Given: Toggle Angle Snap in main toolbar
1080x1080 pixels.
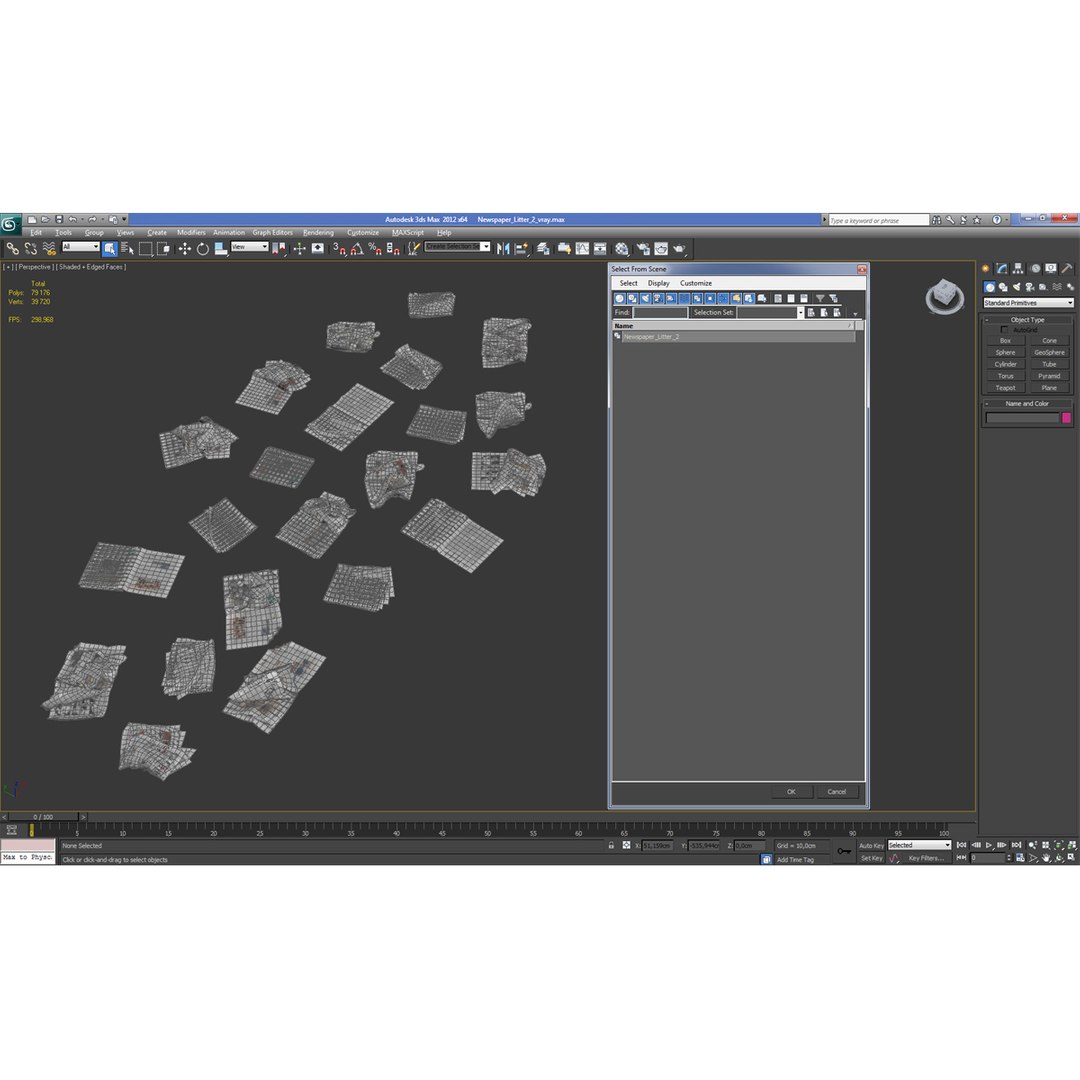Looking at the screenshot, I should [357, 249].
